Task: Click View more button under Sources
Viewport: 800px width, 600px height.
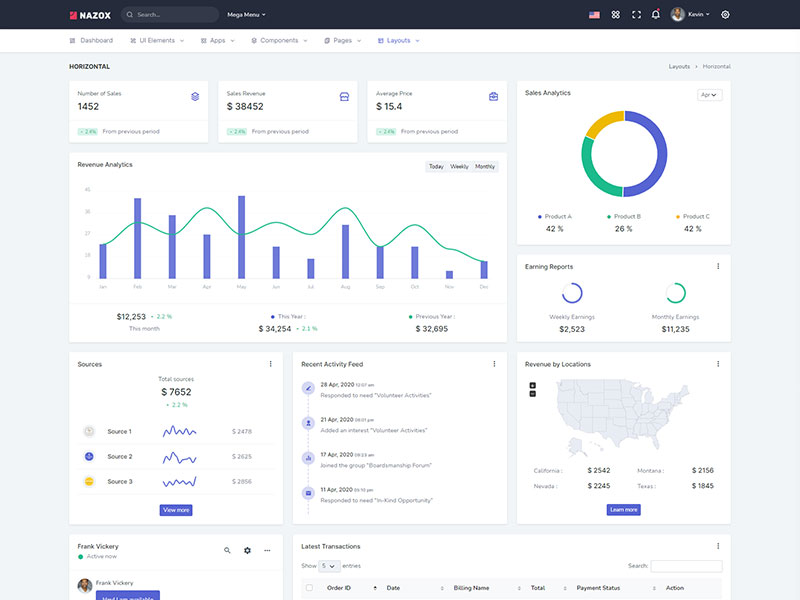Action: tap(176, 510)
